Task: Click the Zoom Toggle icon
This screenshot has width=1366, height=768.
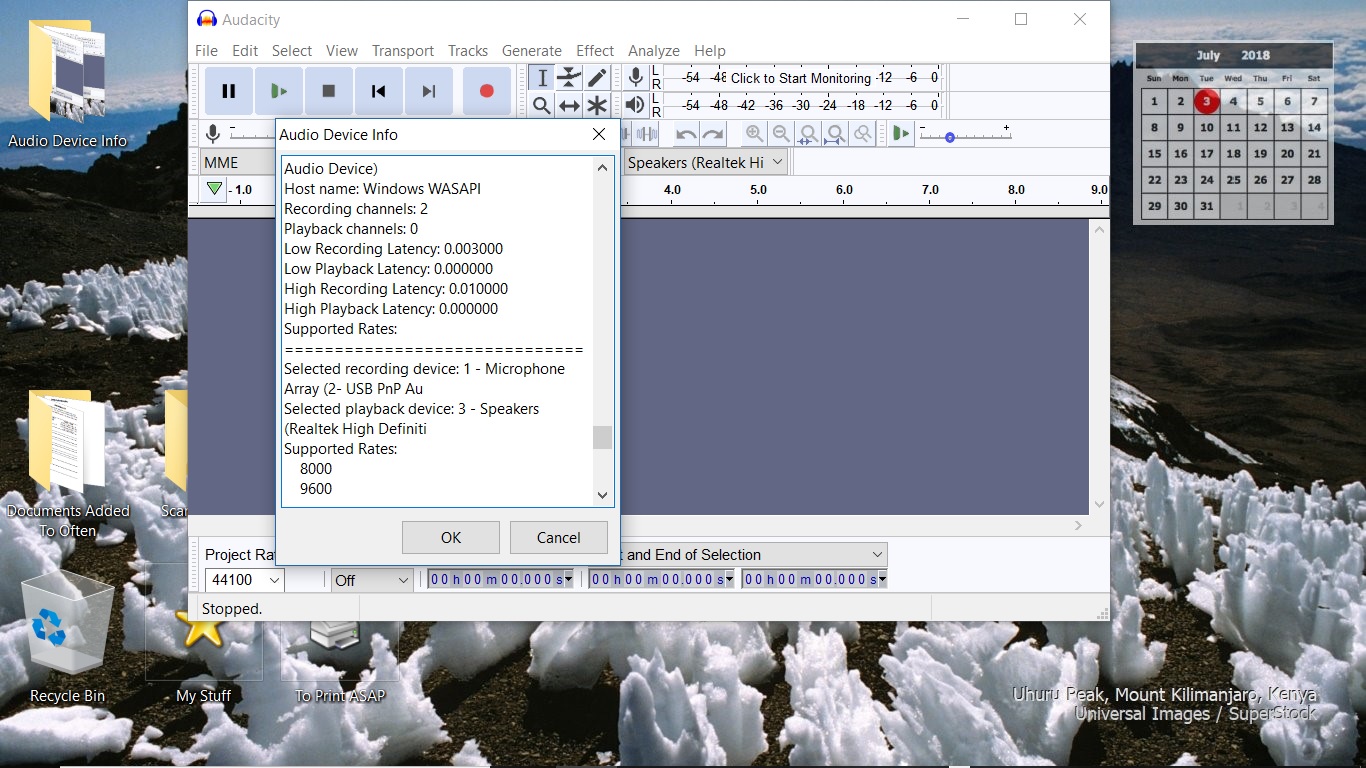Action: pos(862,134)
